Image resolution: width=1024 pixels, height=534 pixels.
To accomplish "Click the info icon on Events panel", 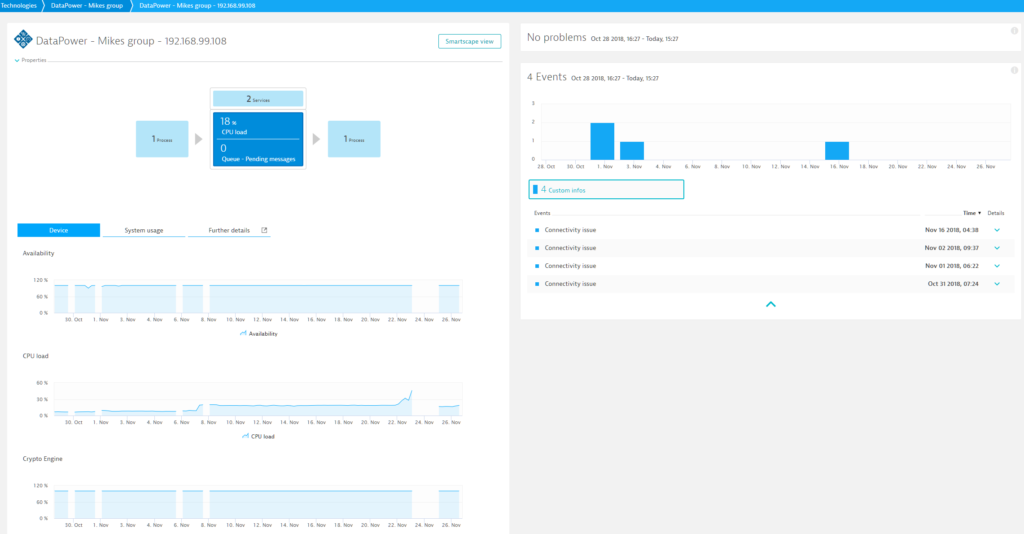I will (x=1014, y=70).
